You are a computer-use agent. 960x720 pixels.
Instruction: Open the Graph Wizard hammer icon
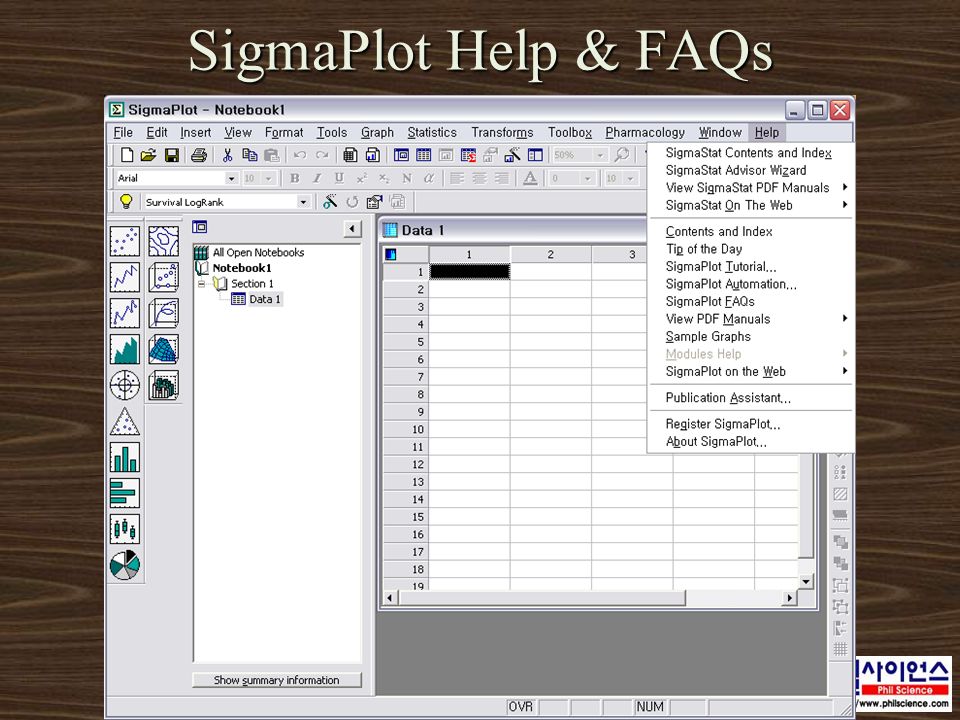click(512, 155)
